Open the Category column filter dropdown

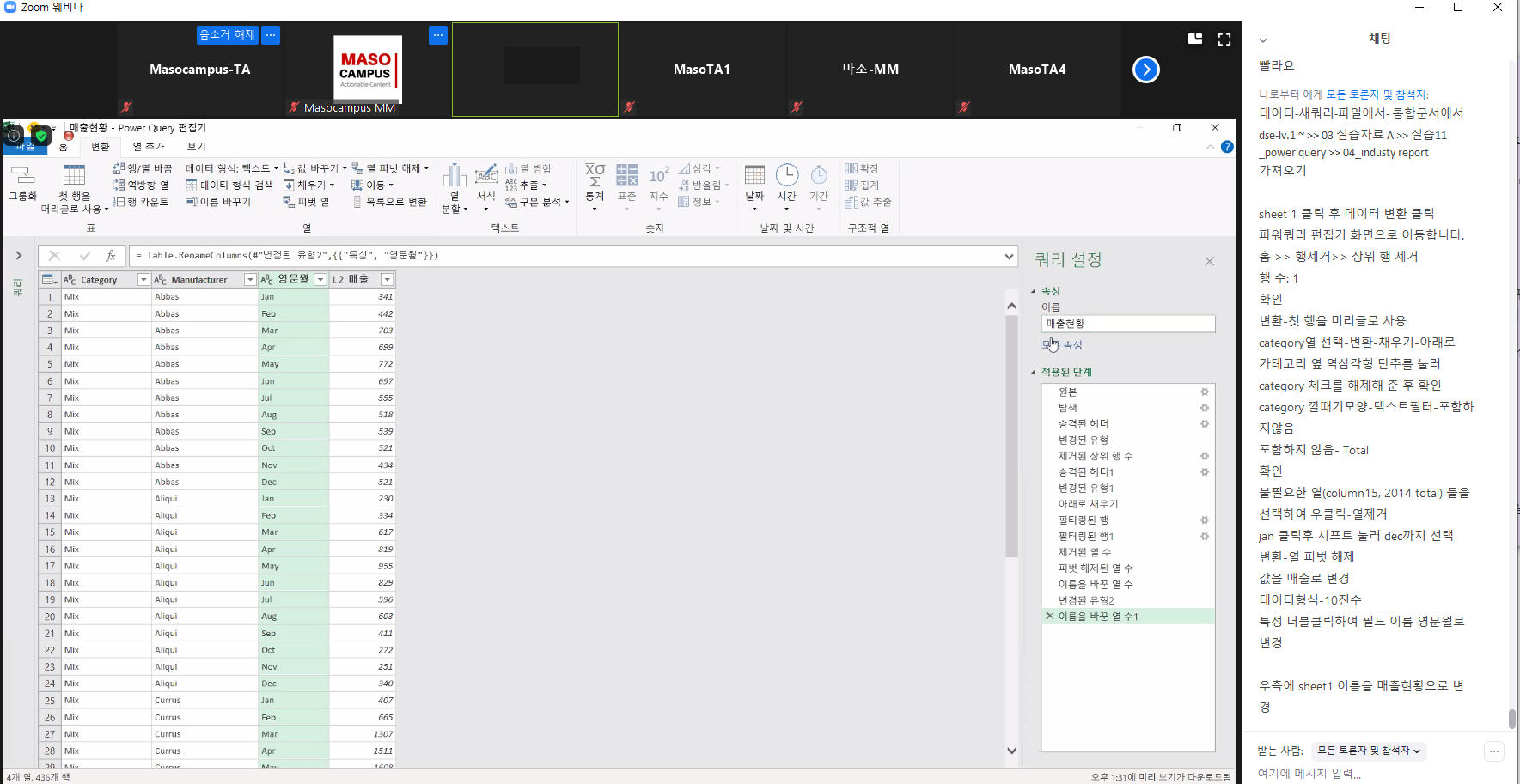(x=143, y=280)
